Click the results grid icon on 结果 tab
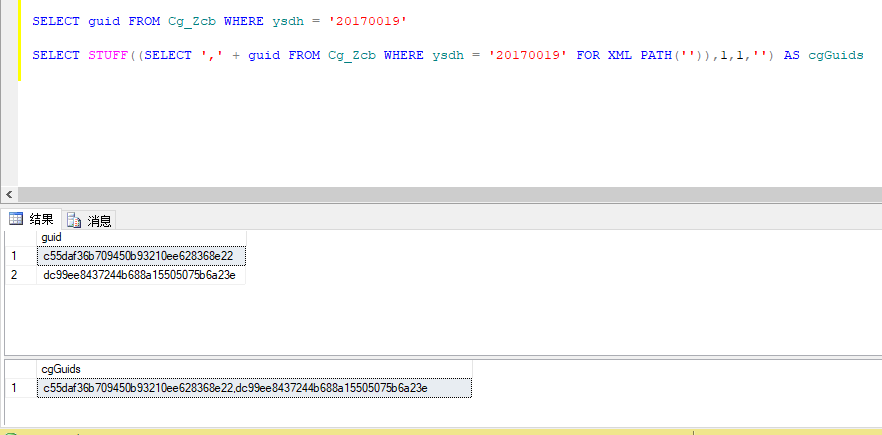 coord(16,219)
